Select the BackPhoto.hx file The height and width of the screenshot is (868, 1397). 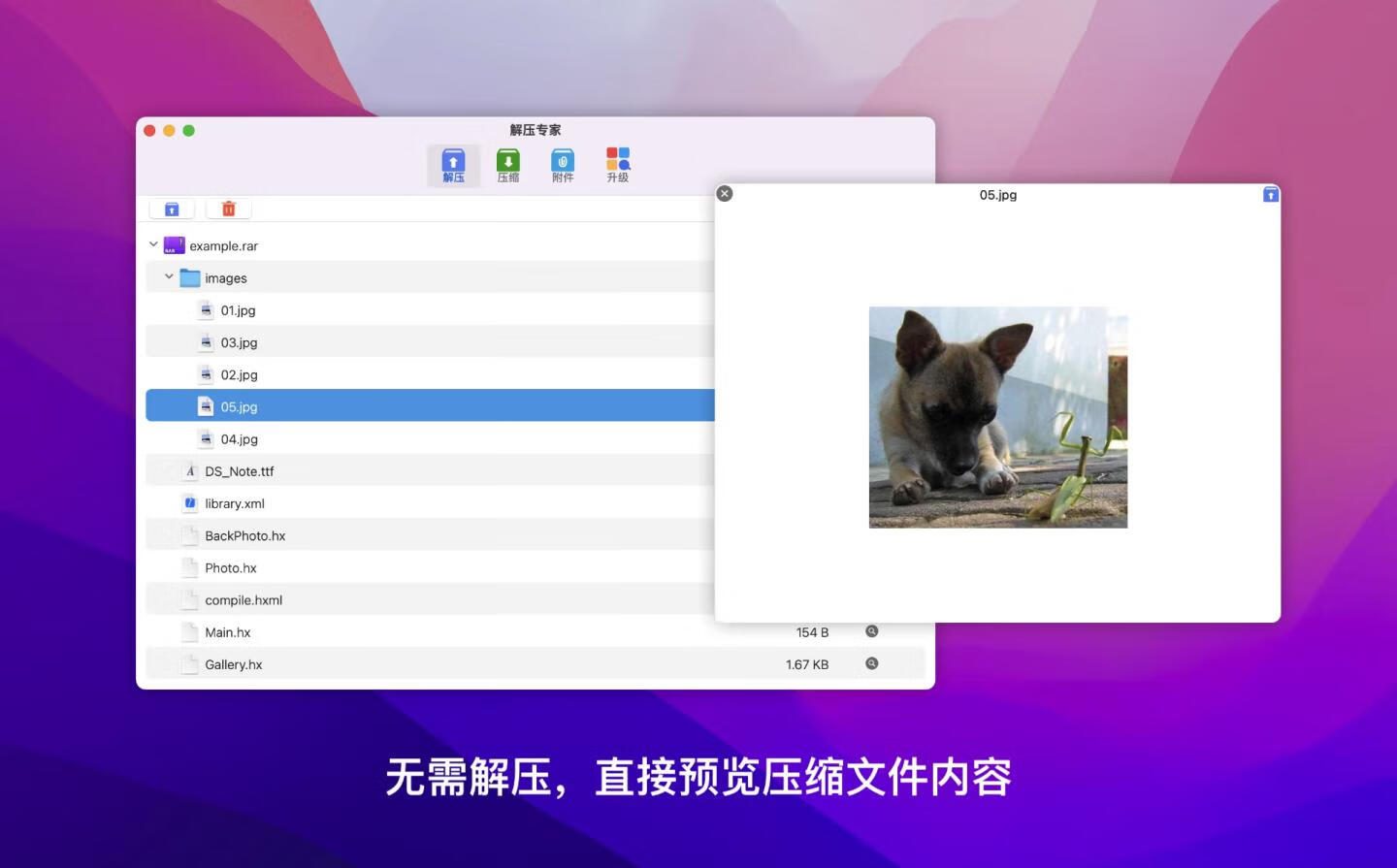[x=244, y=535]
